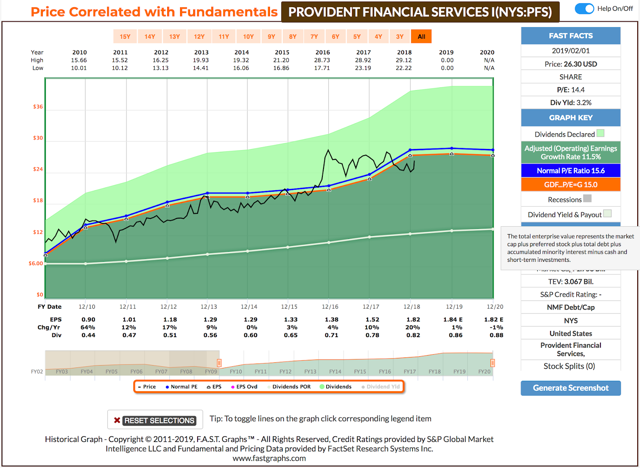Screen dimensions: 640x468
Task: Toggle the Dividends POR legend item
Action: 289,386
